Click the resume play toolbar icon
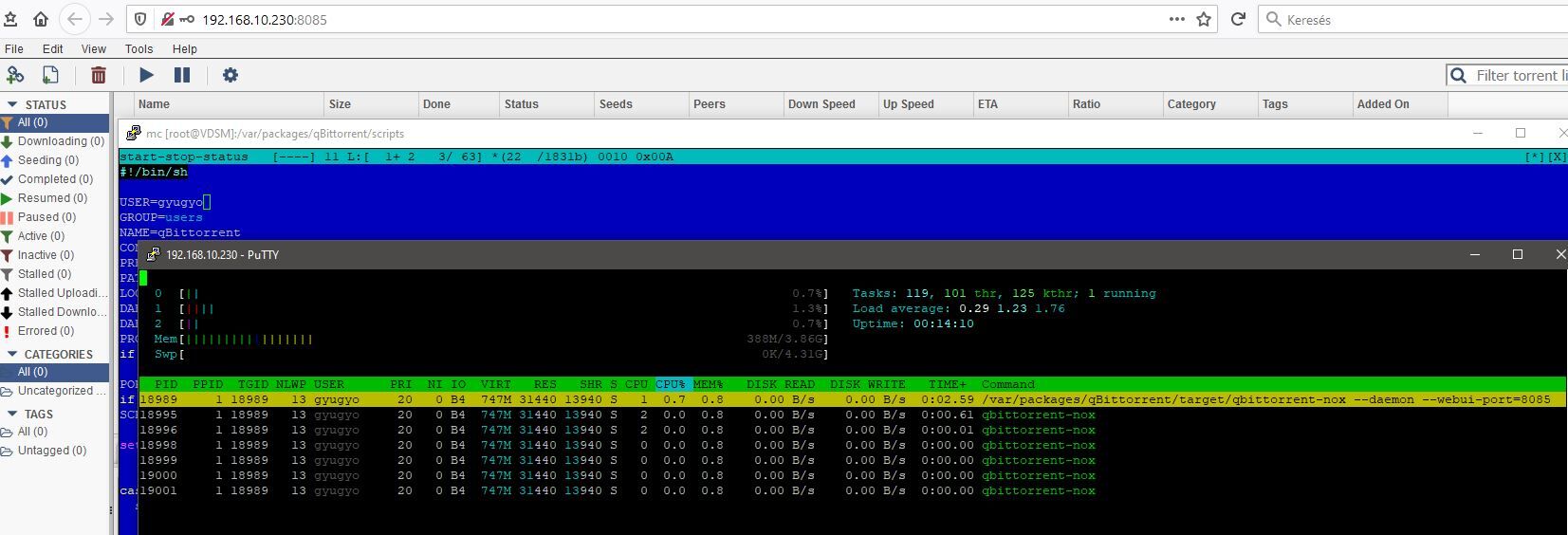1568x535 pixels. pyautogui.click(x=146, y=75)
